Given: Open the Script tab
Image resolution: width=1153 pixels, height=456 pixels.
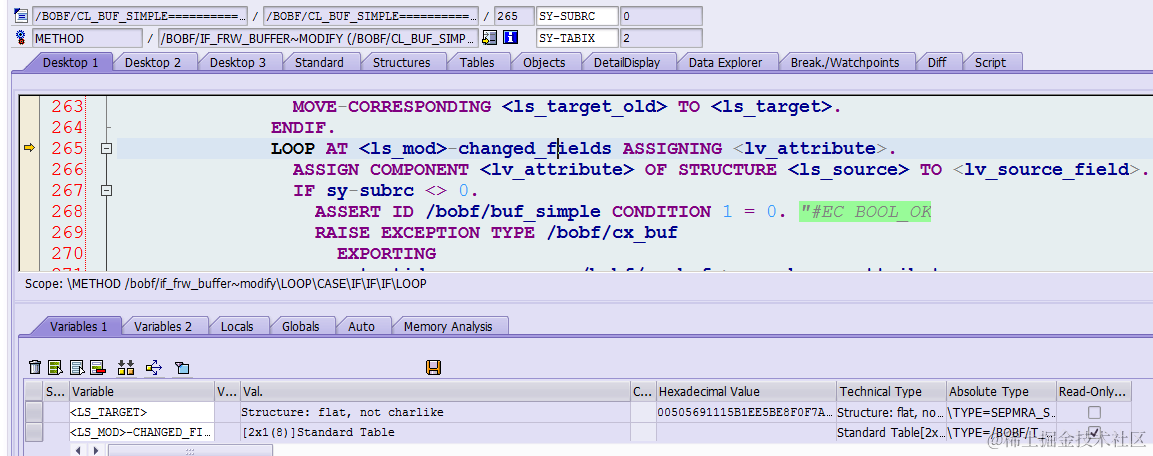Looking at the screenshot, I should click(x=990, y=63).
